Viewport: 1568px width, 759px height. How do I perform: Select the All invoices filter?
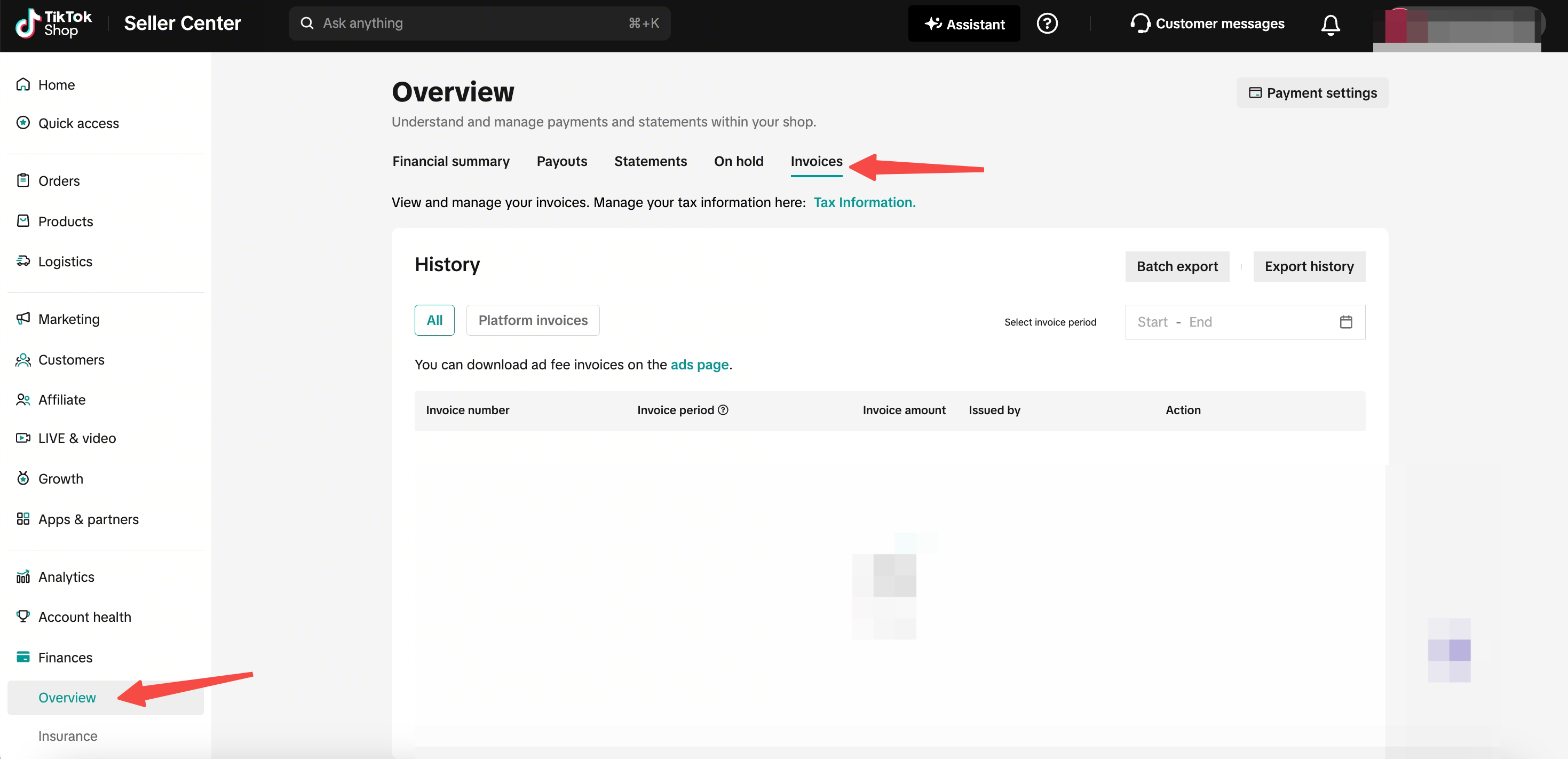tap(434, 320)
